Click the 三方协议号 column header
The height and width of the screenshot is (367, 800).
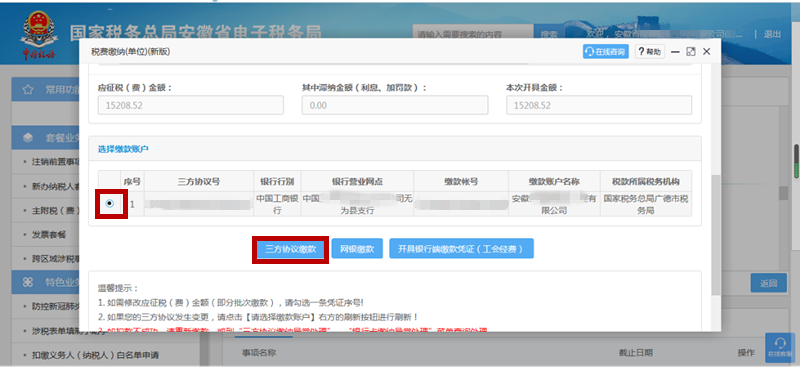198,181
